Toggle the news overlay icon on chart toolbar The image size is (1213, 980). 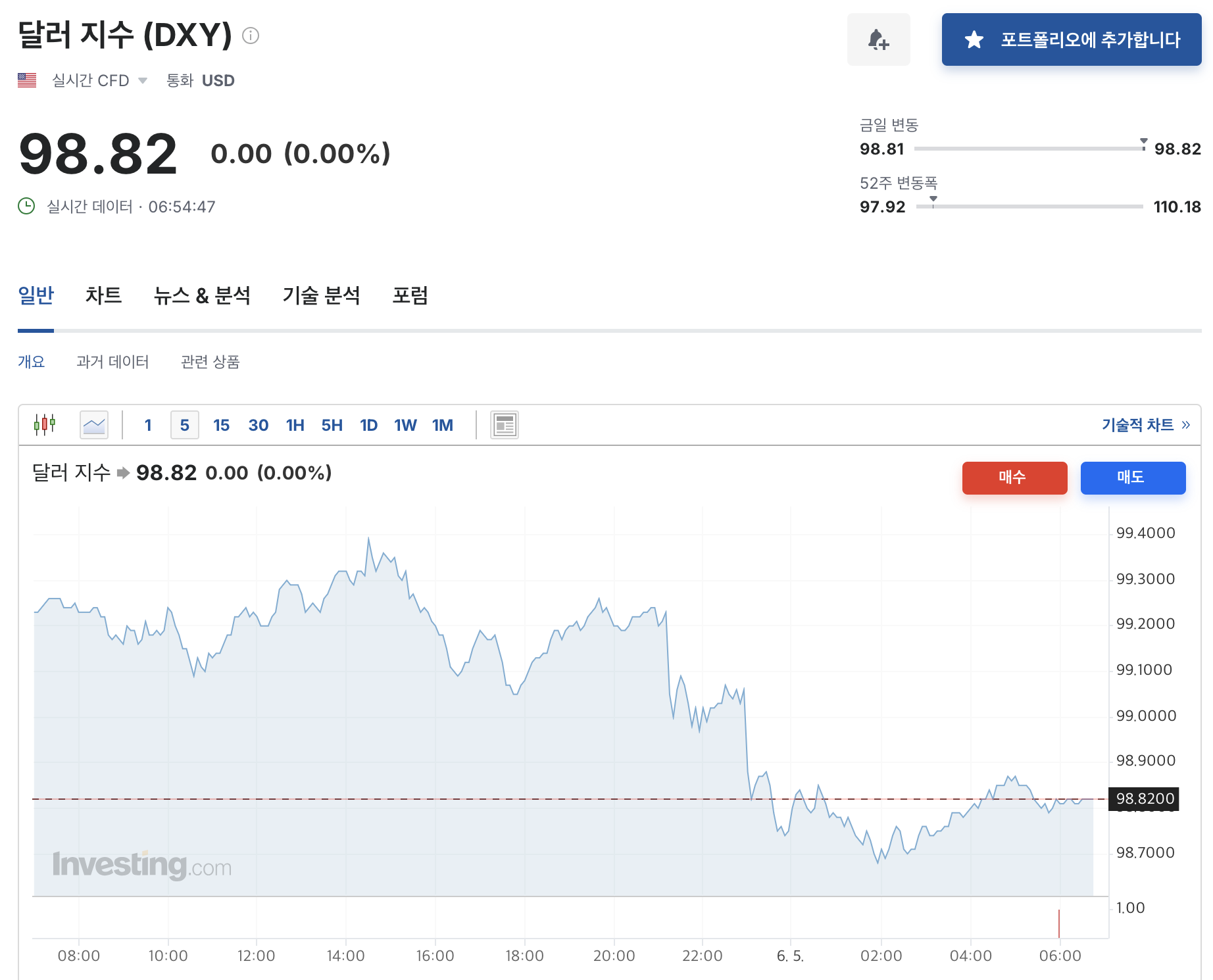tap(505, 425)
